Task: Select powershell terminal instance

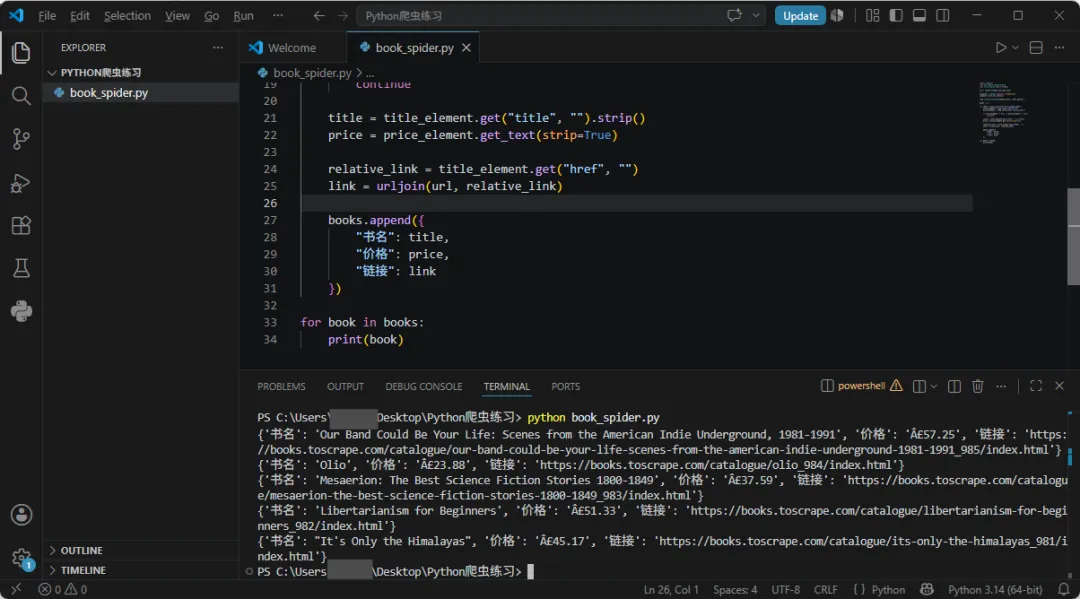Action: (x=861, y=386)
